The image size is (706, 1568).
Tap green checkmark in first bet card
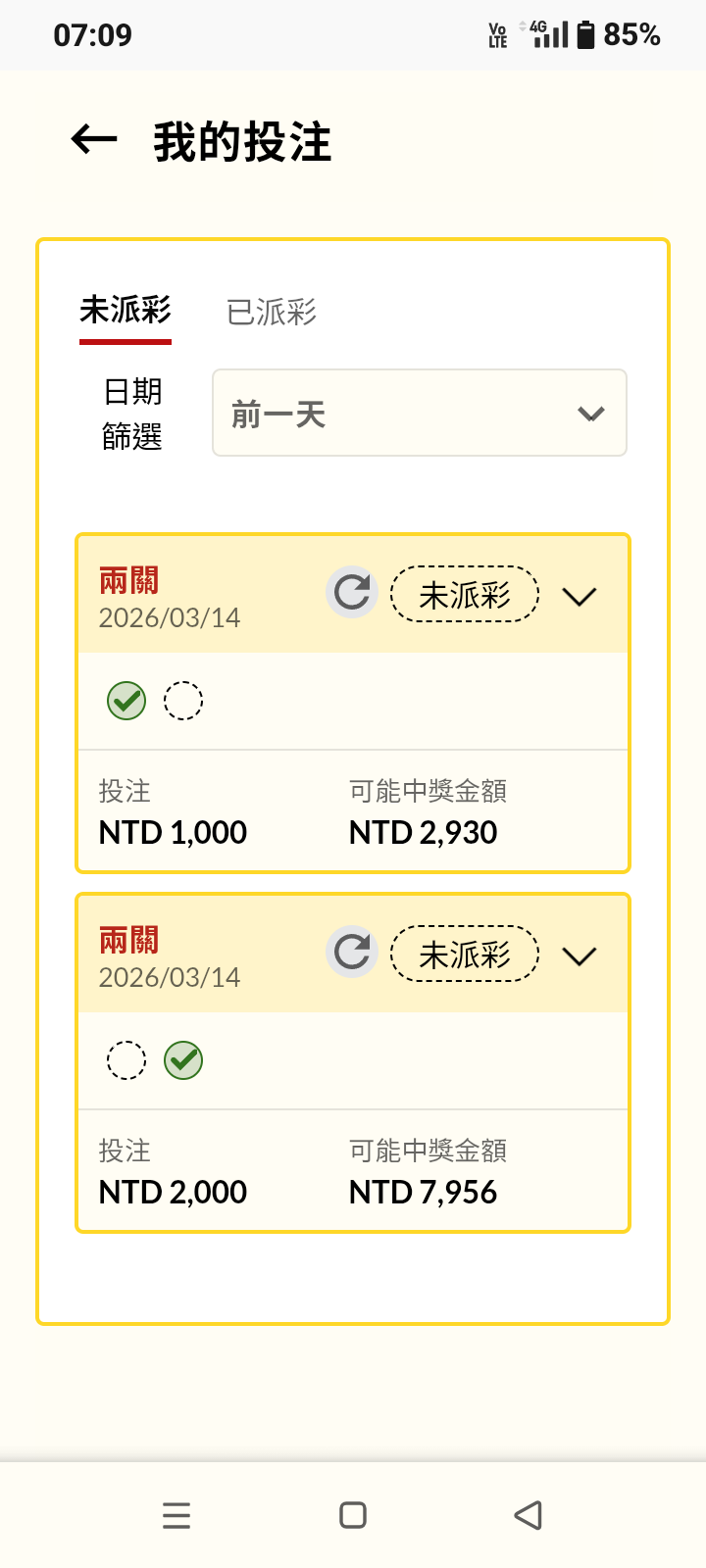coord(126,701)
